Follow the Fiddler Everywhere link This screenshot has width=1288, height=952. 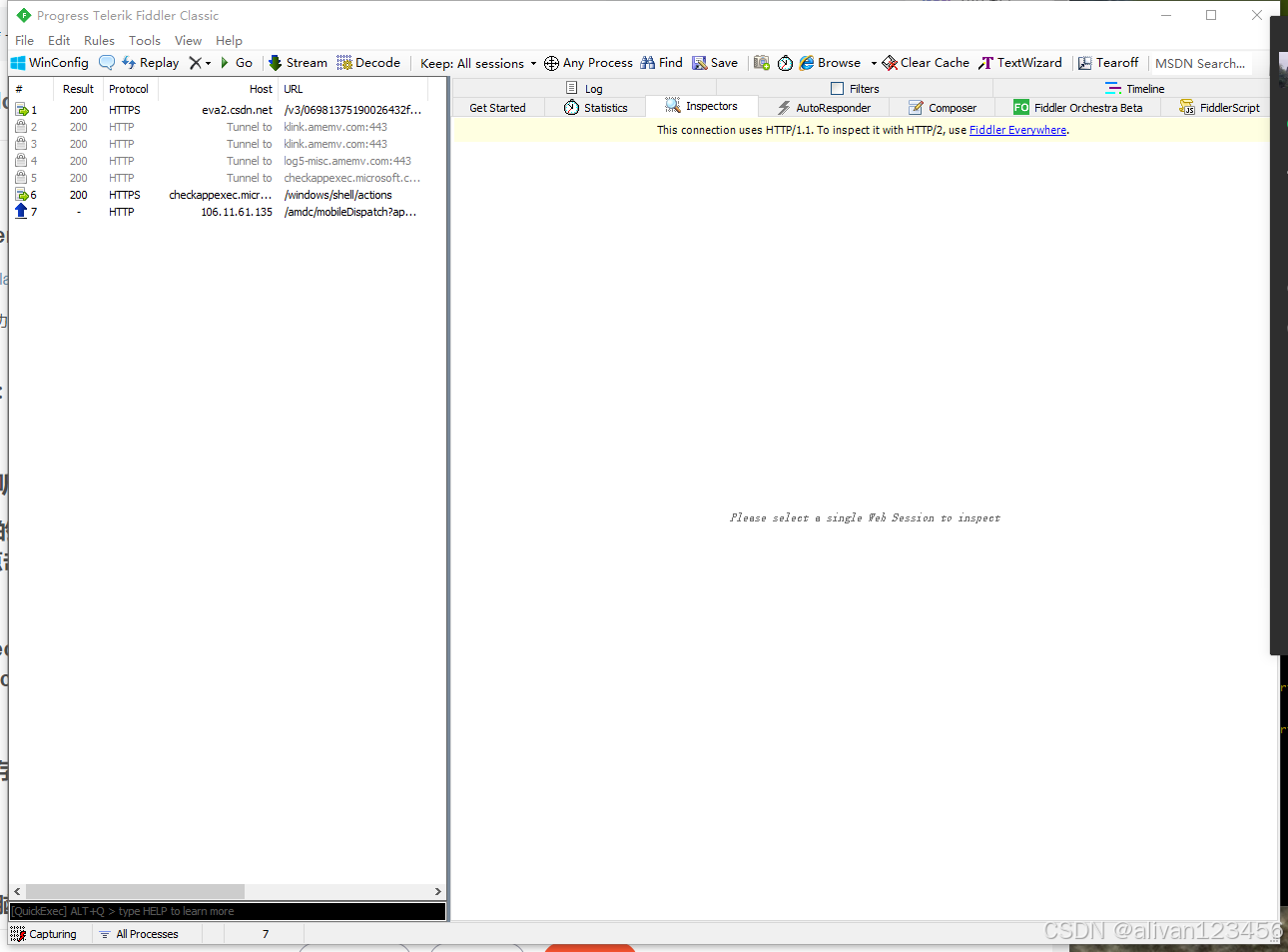click(1017, 130)
